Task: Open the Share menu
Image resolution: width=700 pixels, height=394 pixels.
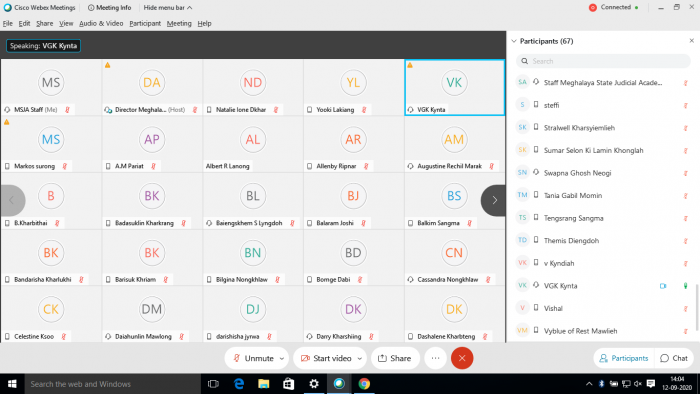Action: pos(45,24)
